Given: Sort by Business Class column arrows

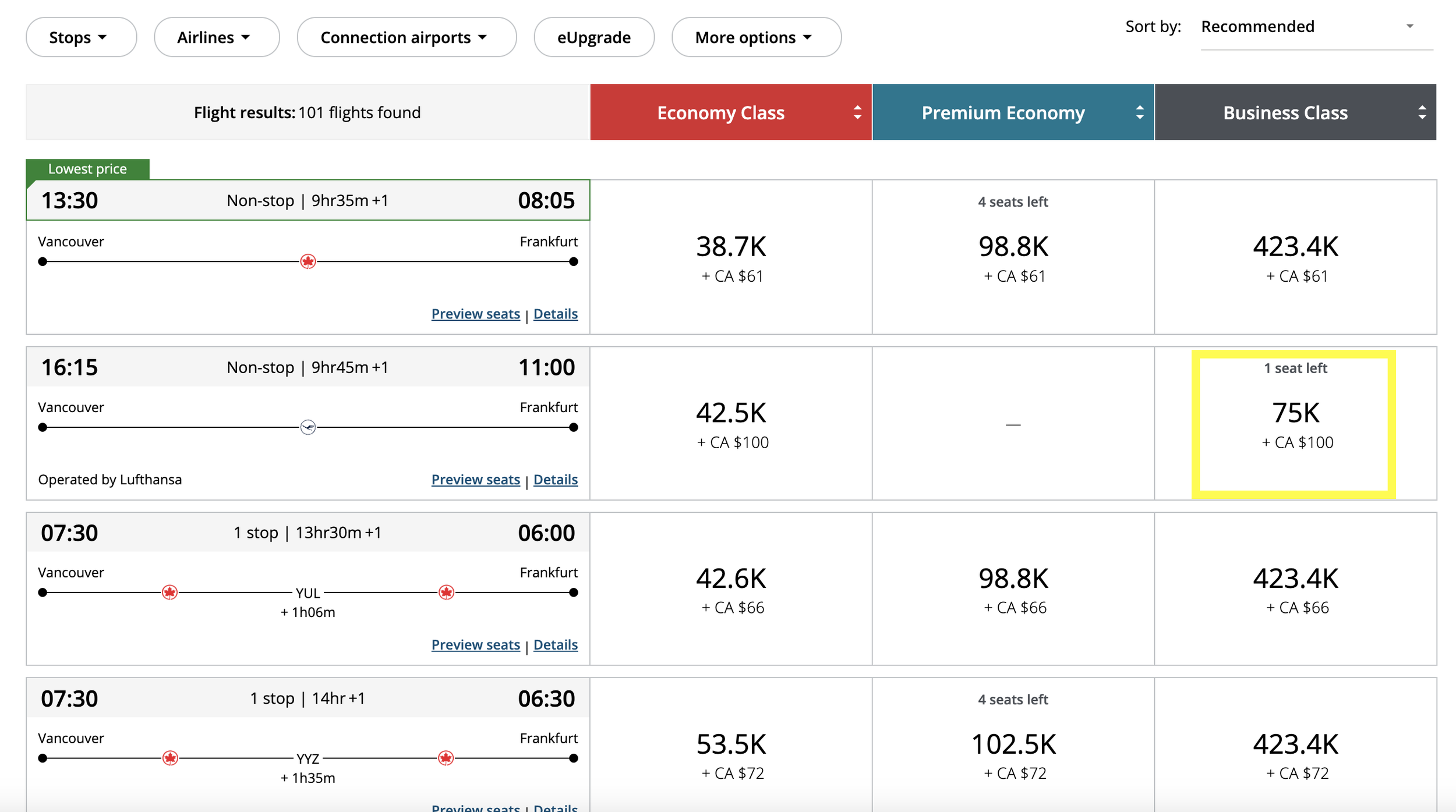Looking at the screenshot, I should pos(1422,112).
